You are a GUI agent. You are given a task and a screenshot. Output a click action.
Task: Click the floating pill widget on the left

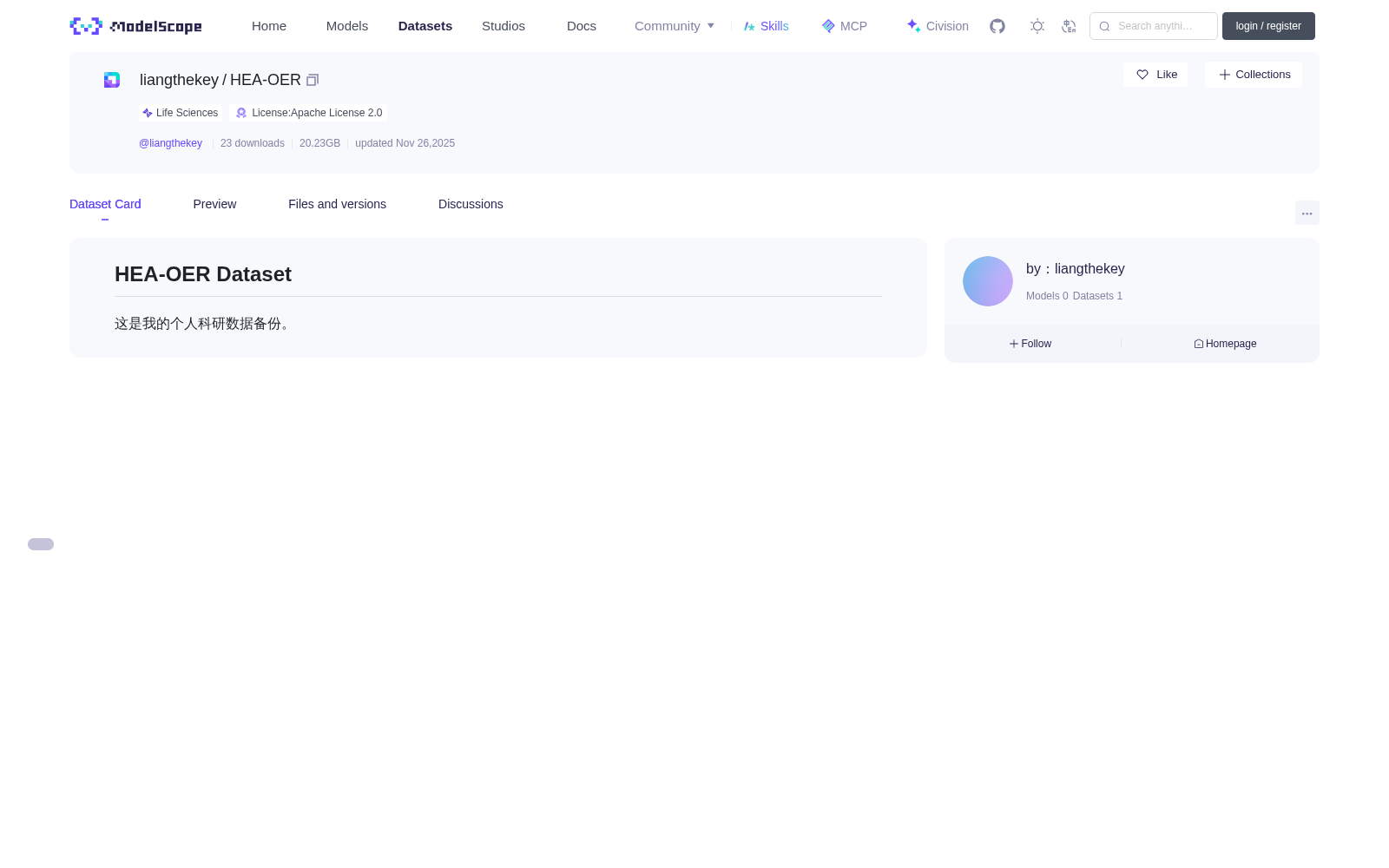pyautogui.click(x=41, y=544)
